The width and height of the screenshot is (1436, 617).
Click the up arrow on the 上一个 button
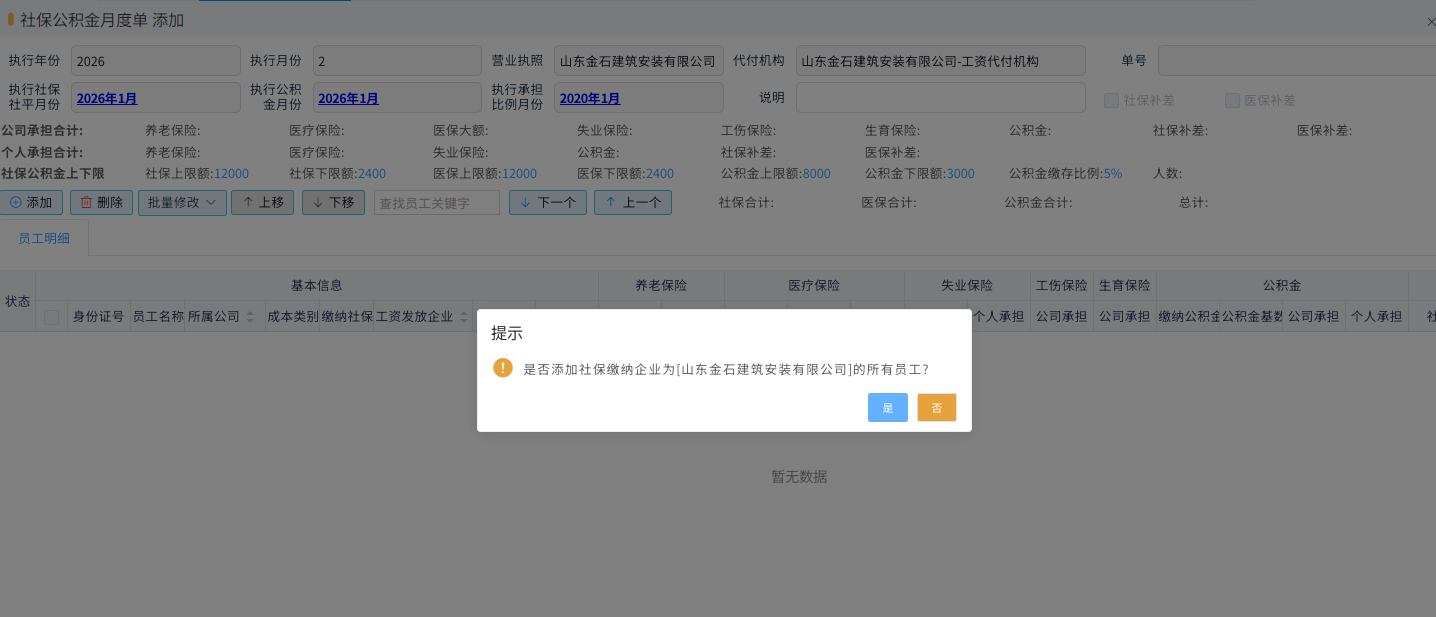point(611,202)
